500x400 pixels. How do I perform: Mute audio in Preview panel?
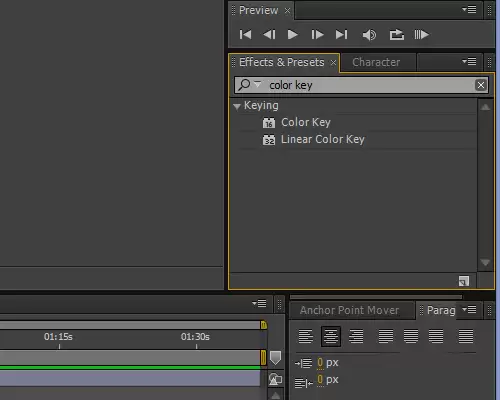pos(369,35)
